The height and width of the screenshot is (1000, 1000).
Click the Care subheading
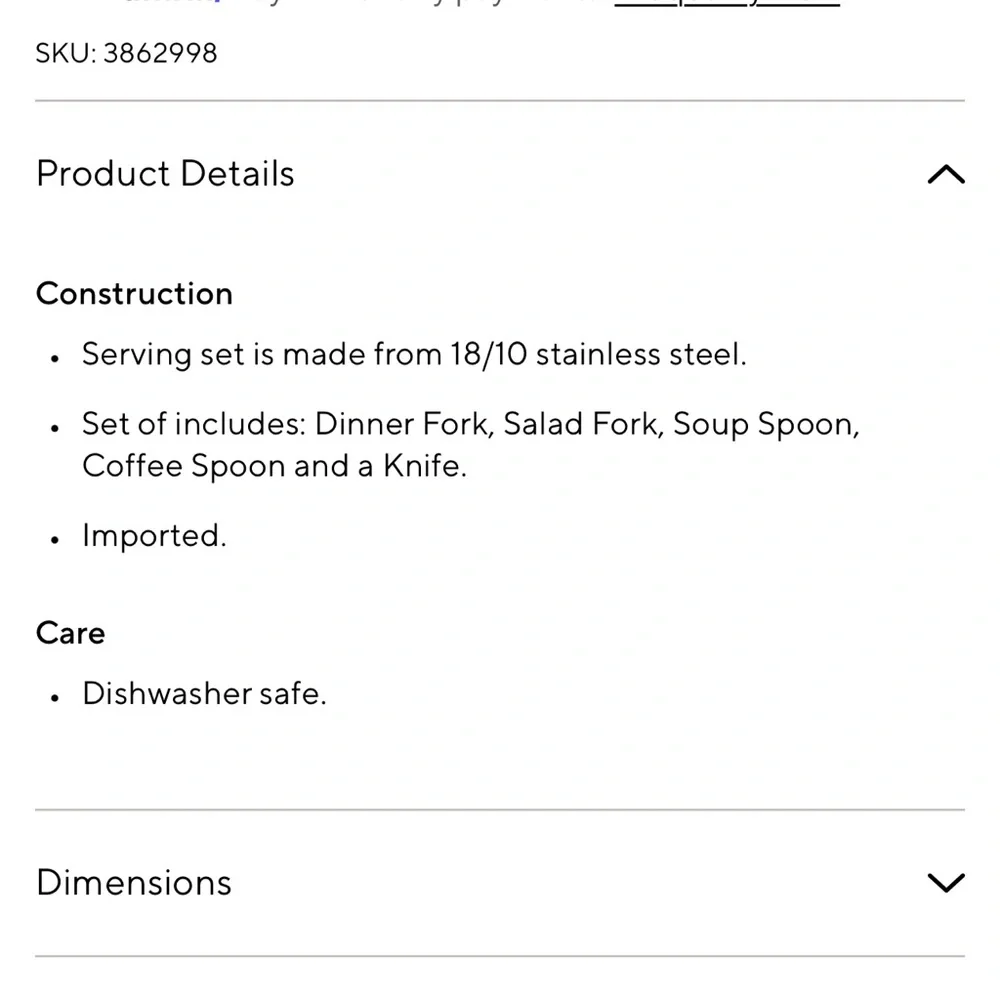pyautogui.click(x=70, y=633)
